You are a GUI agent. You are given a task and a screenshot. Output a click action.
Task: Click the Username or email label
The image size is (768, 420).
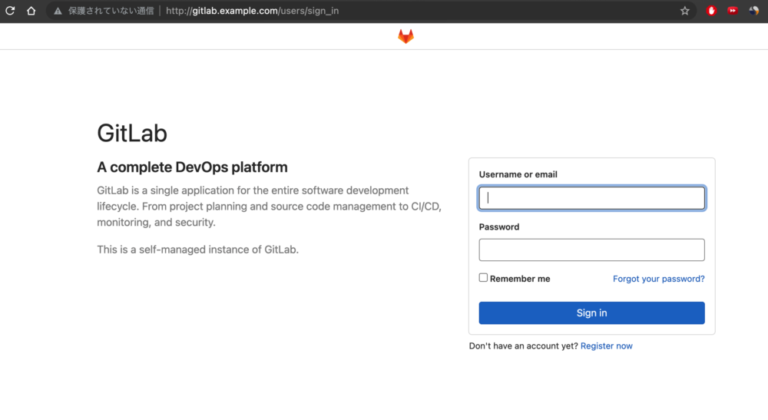point(518,174)
